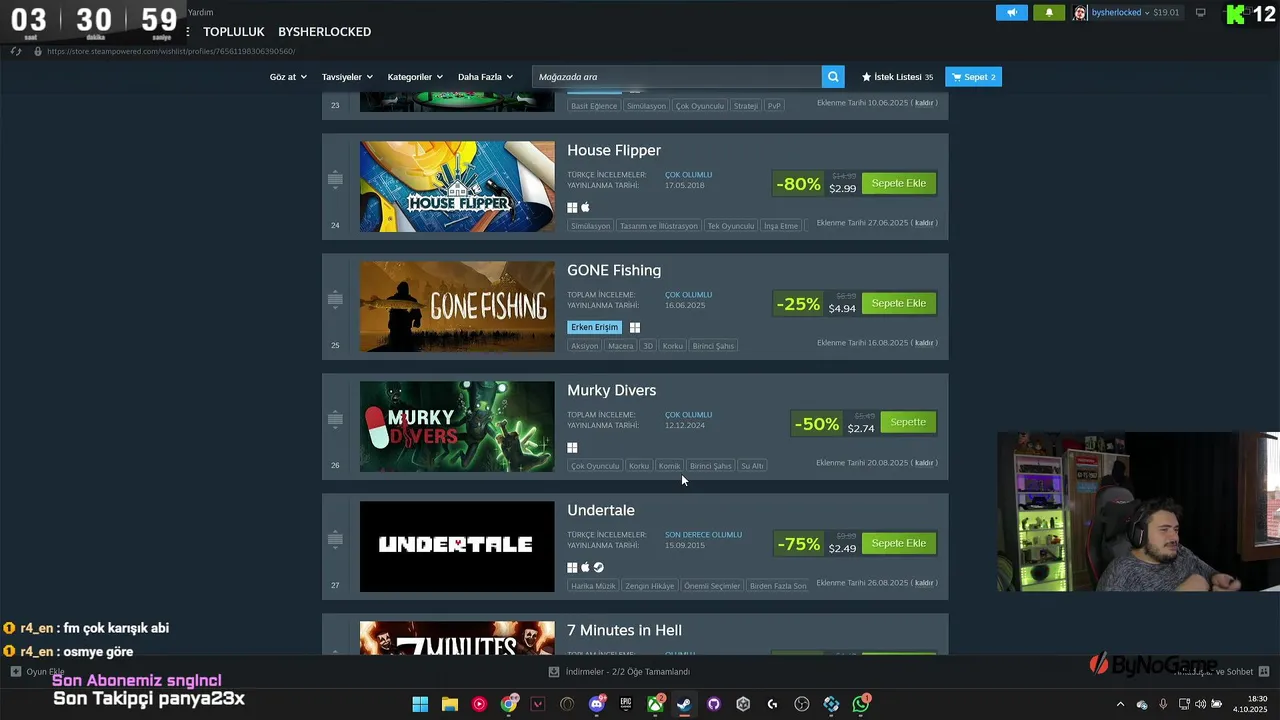Viewport: 1280px width, 720px height.
Task: Open the taskbar volume icon
Action: click(x=1200, y=704)
